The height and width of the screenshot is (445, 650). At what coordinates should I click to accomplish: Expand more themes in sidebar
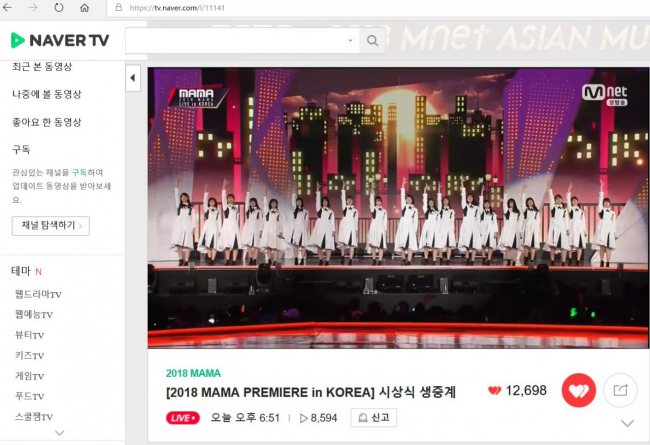(x=60, y=433)
